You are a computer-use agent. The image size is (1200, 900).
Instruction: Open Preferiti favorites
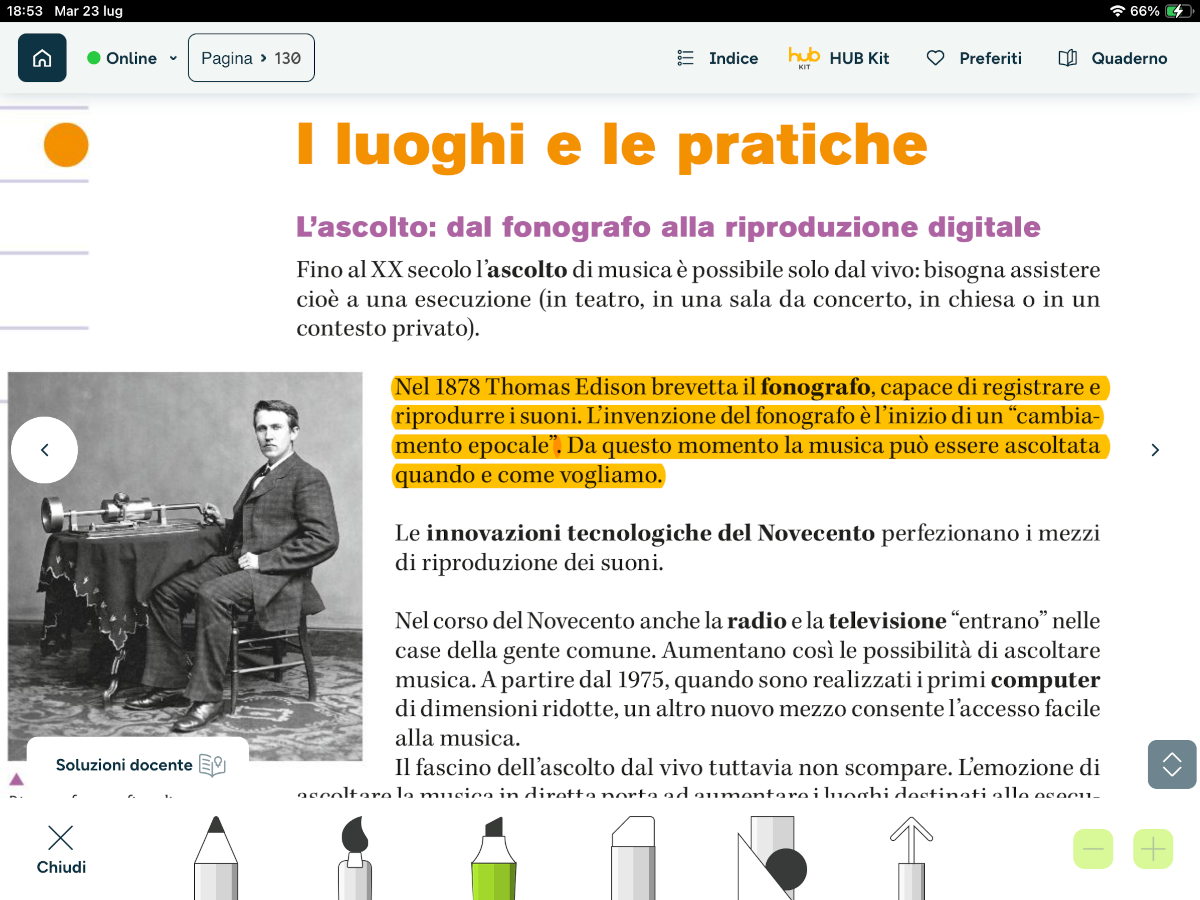point(974,58)
